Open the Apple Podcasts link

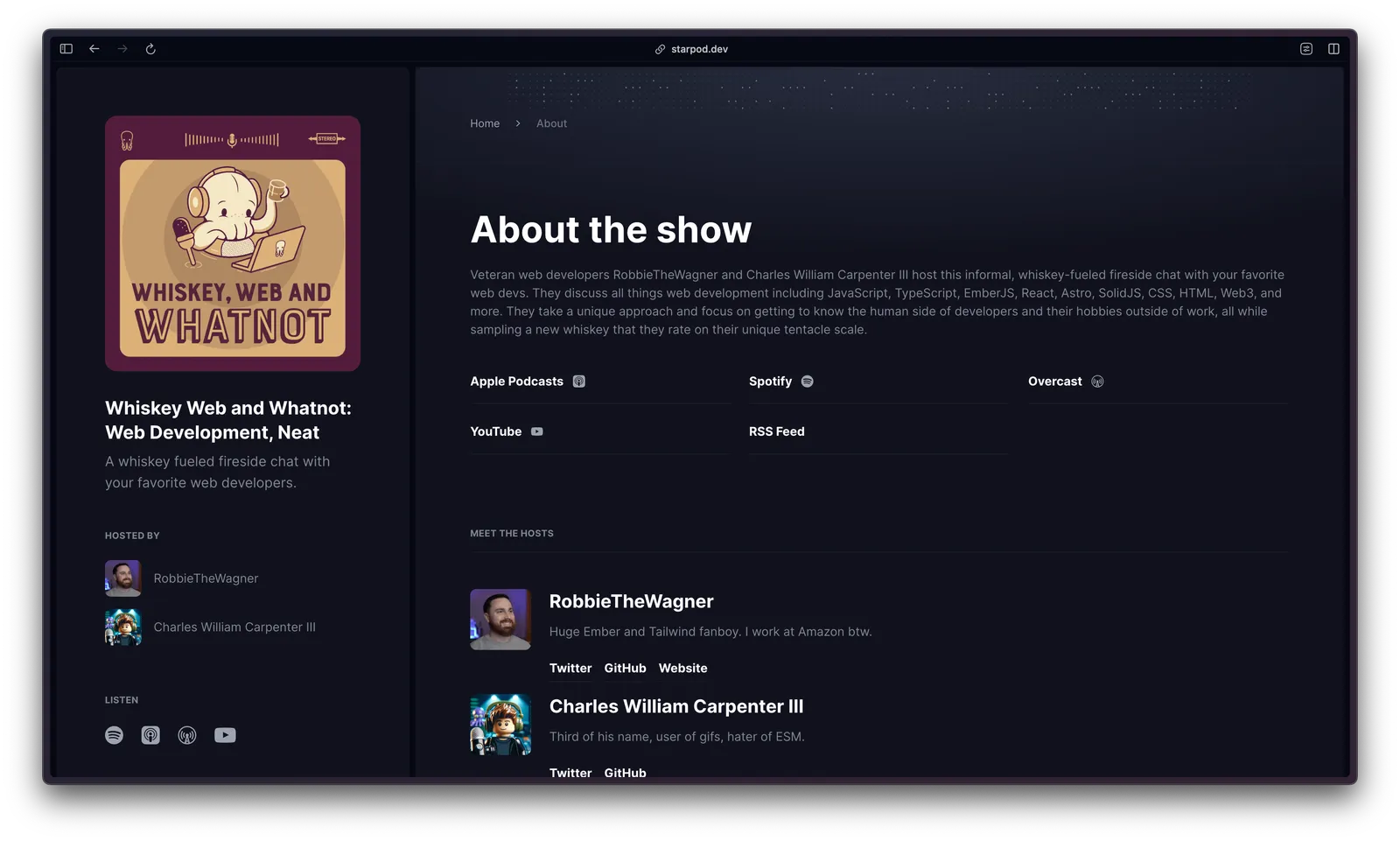pos(527,382)
